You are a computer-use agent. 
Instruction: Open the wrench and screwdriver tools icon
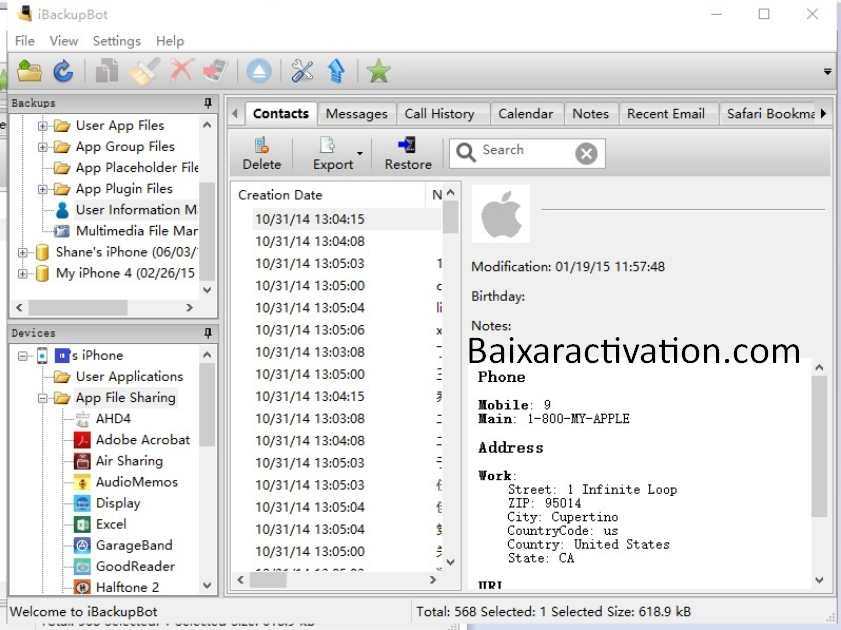302,71
